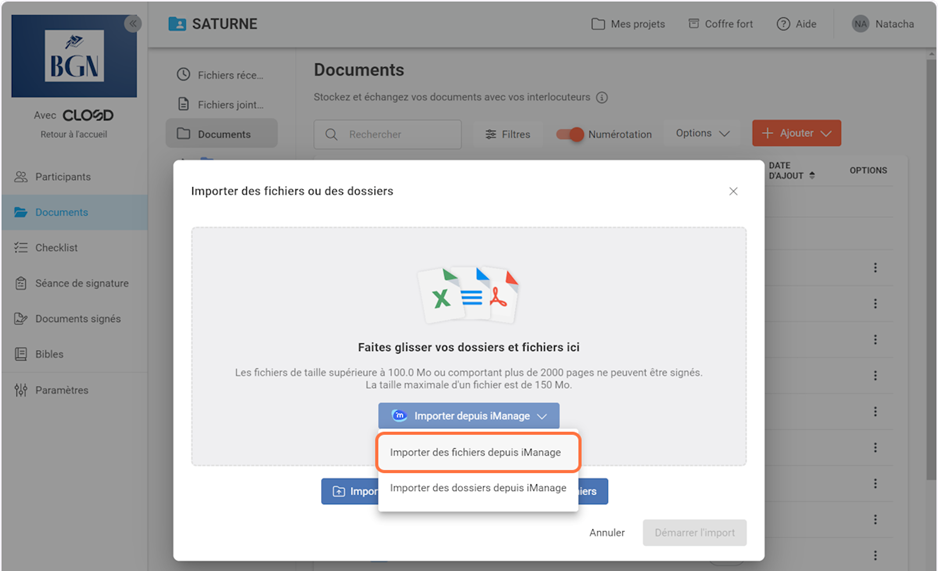Open the SATURNE project icon in header
This screenshot has height=571, width=938.
click(177, 24)
